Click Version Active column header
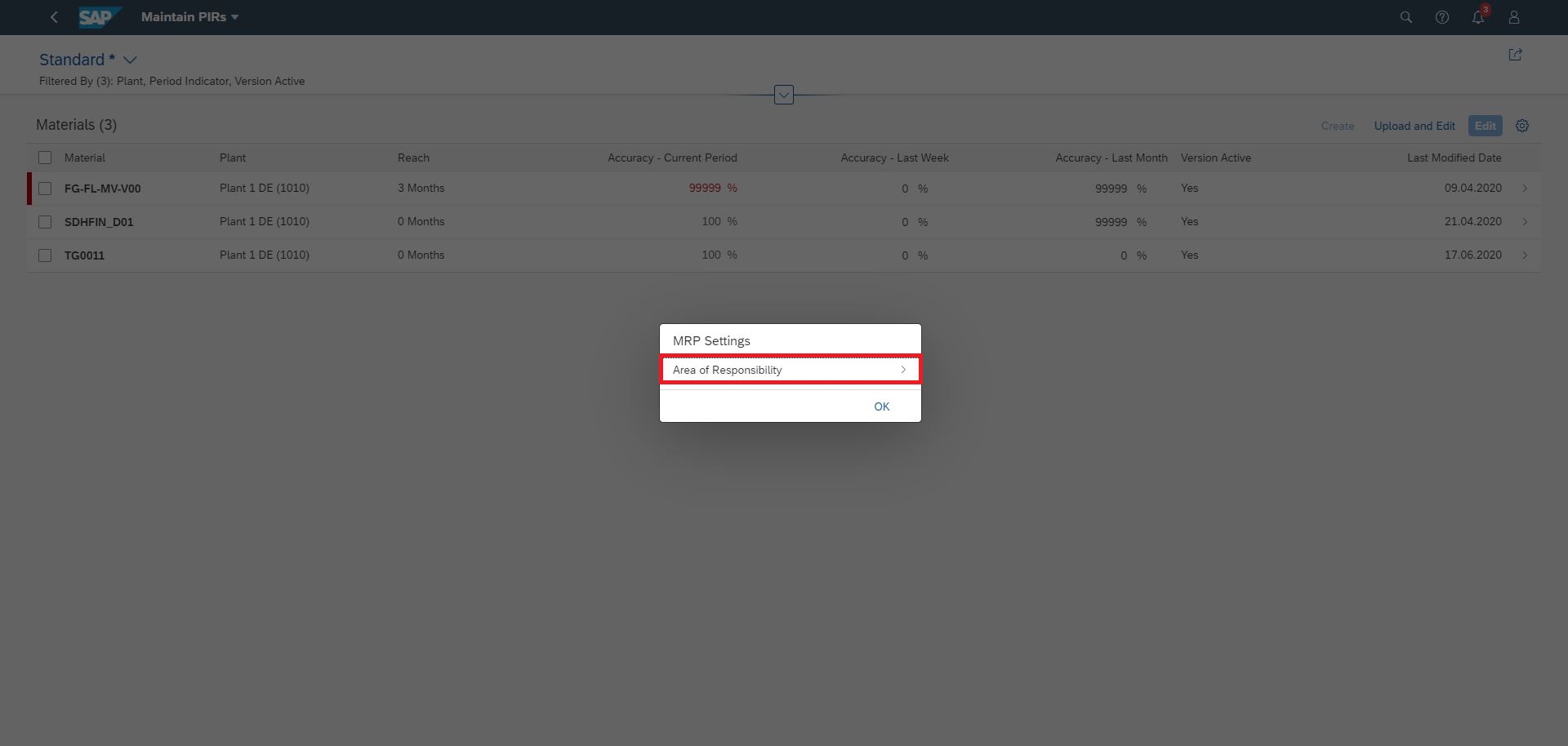This screenshot has width=1568, height=746. point(1216,158)
